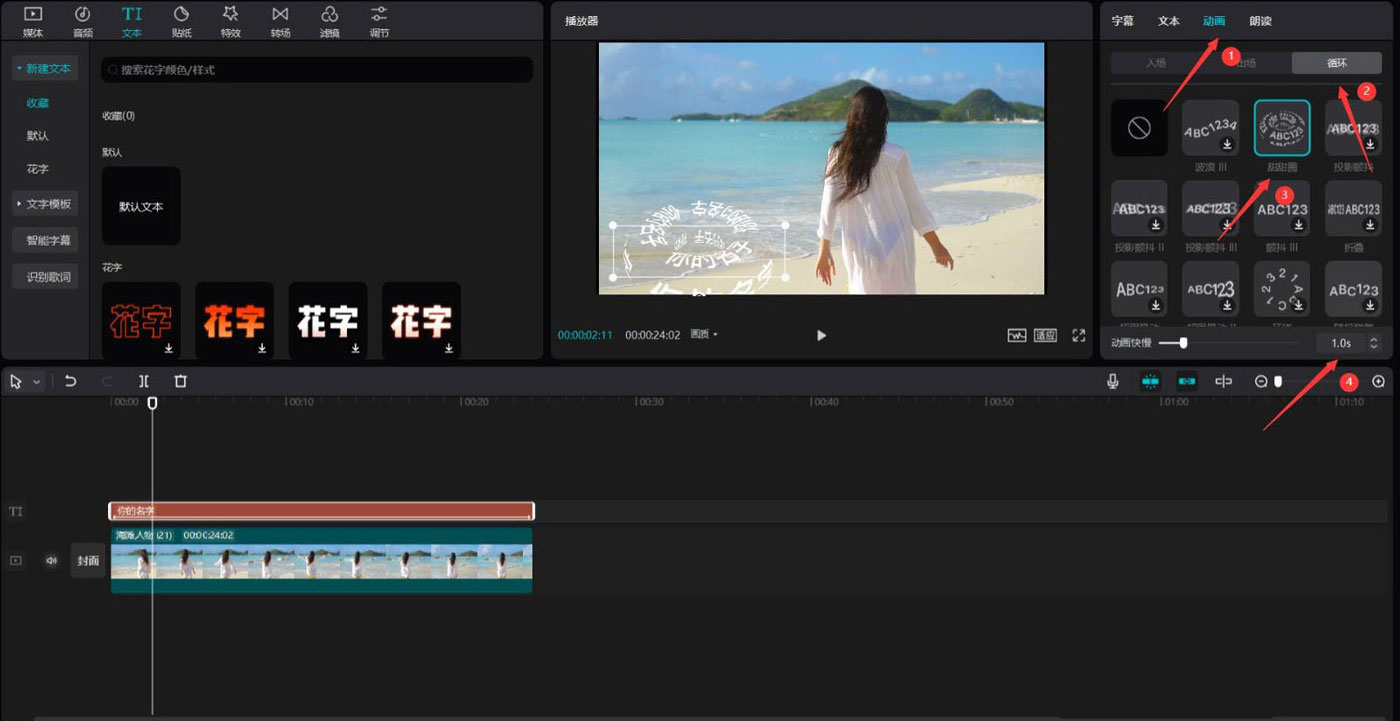The height and width of the screenshot is (721, 1400).
Task: Open the 转场 transitions panel
Action: (x=280, y=20)
